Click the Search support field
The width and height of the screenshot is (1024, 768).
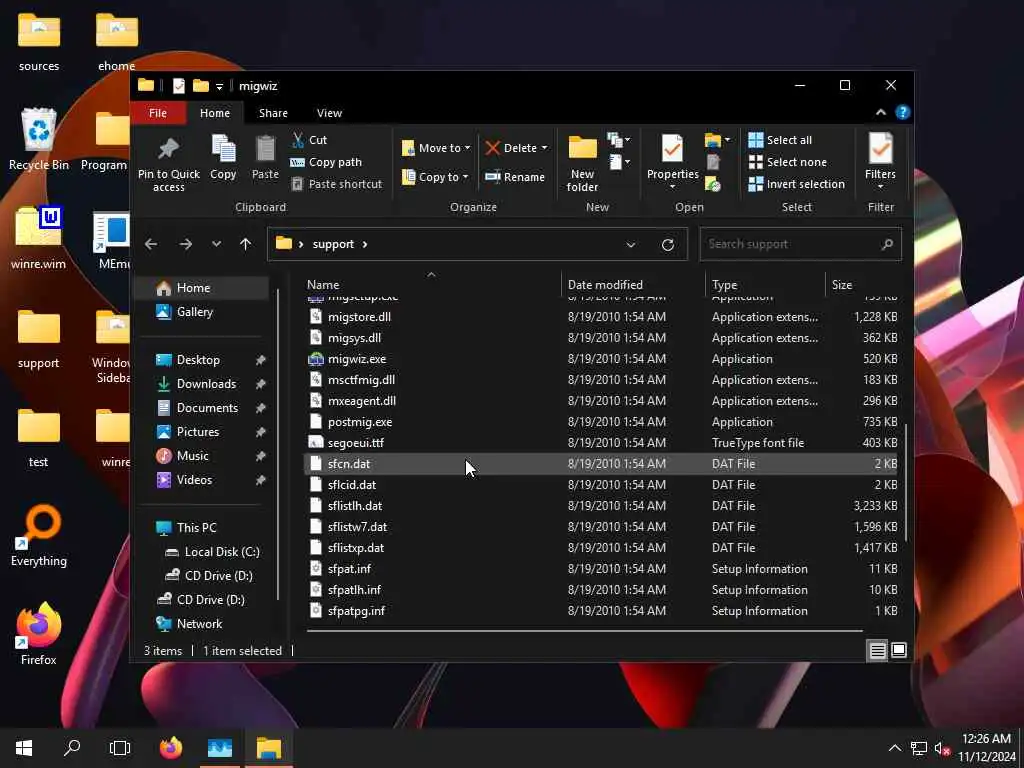point(800,244)
